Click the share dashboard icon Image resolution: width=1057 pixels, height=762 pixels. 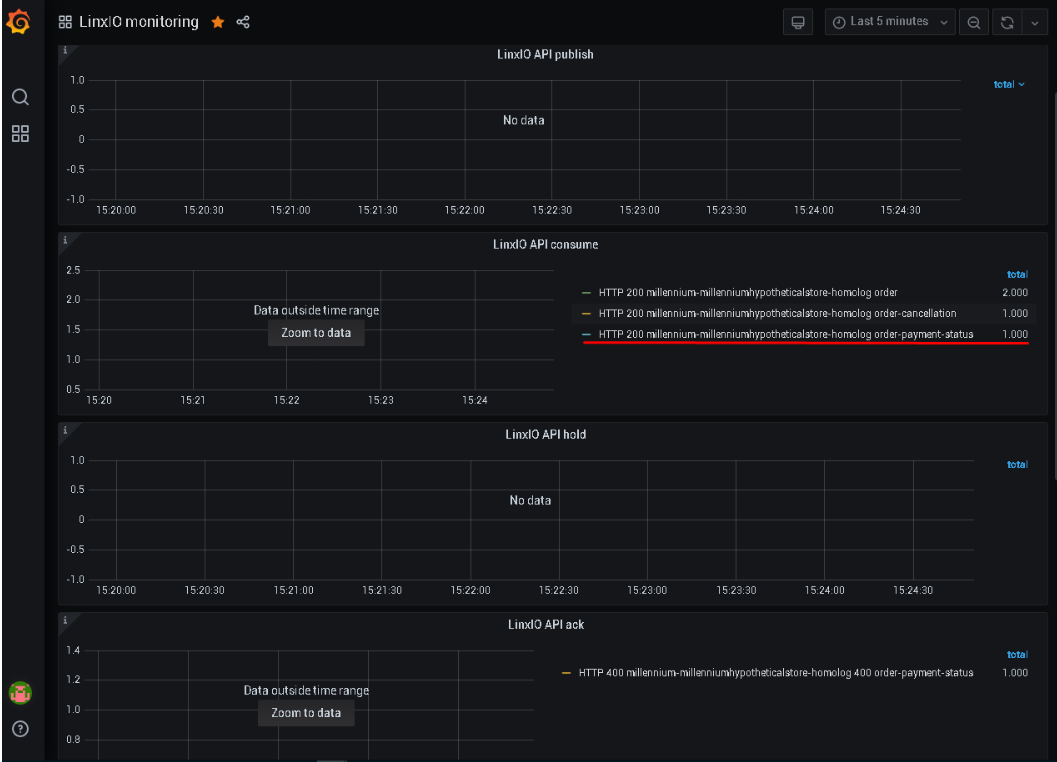(x=243, y=22)
